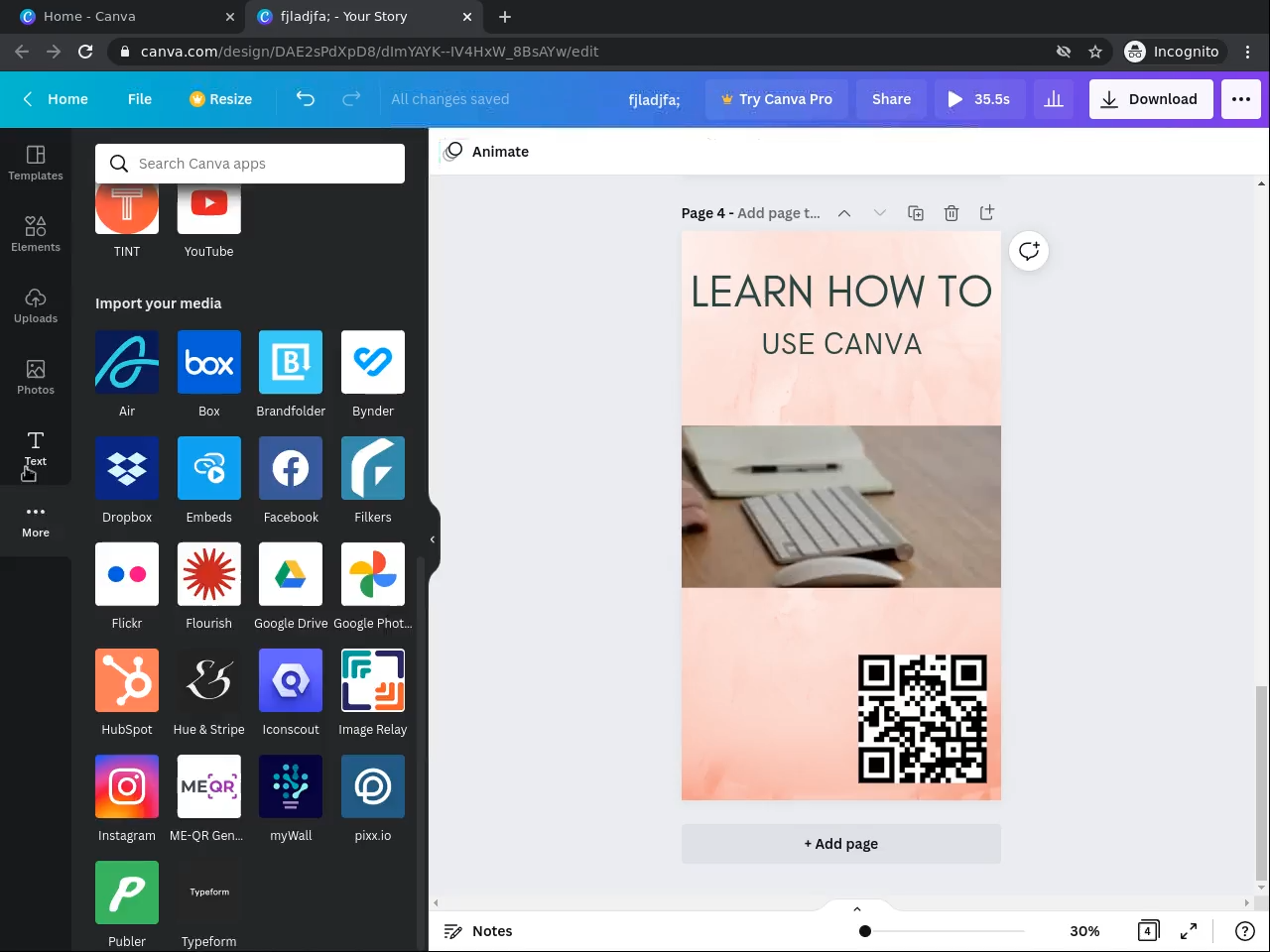The height and width of the screenshot is (952, 1270).
Task: Open the Photos tab
Action: click(36, 378)
